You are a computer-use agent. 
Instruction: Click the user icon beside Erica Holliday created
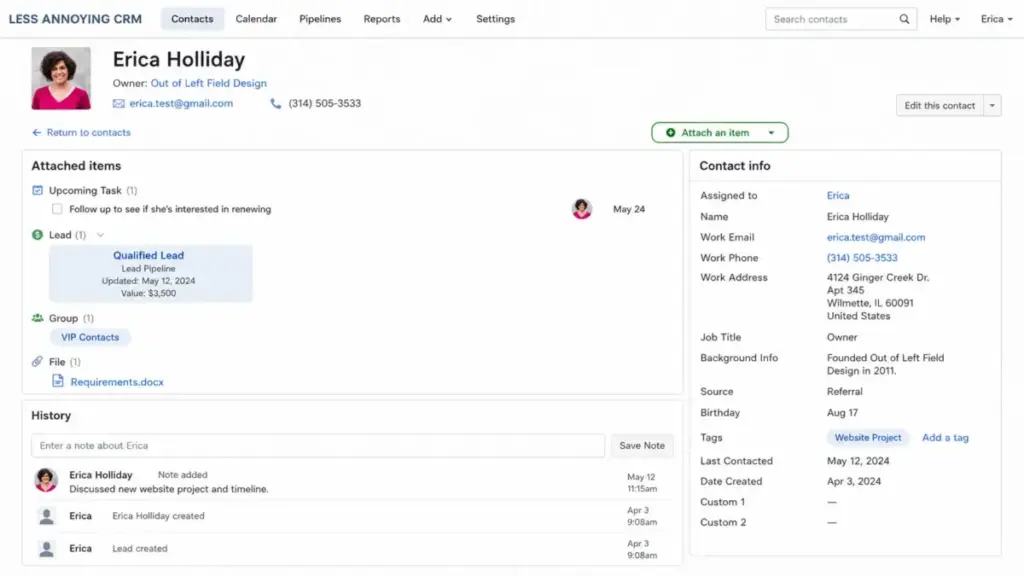(46, 516)
